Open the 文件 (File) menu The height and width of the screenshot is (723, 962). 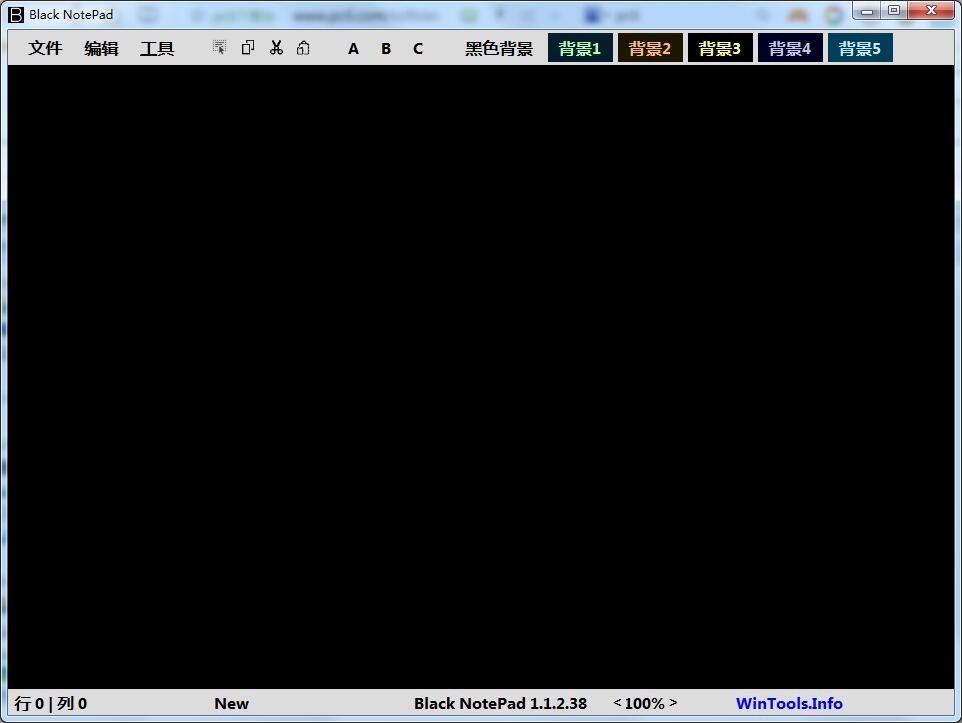point(46,48)
